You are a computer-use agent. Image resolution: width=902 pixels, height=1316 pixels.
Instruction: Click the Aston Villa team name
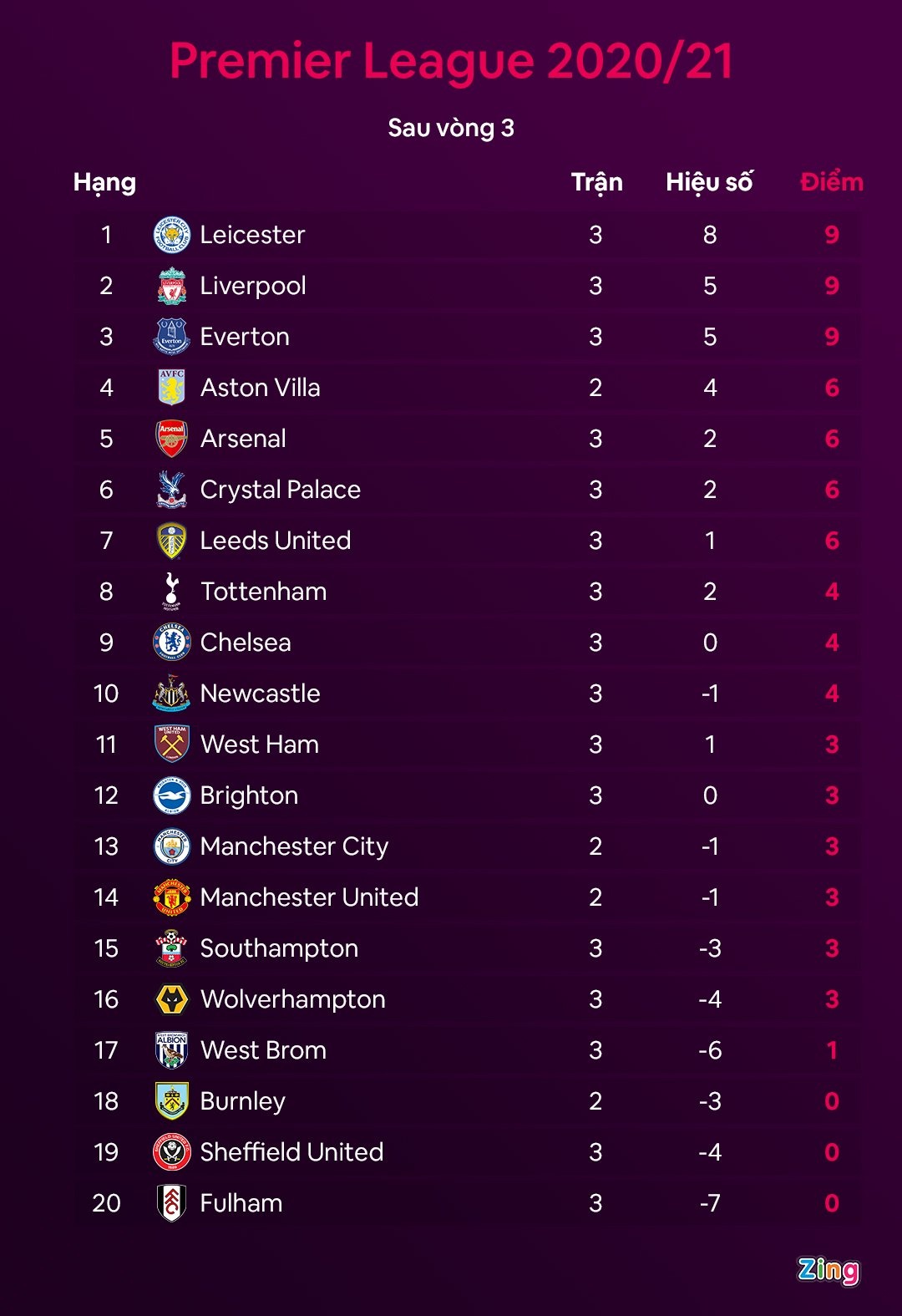click(x=260, y=388)
